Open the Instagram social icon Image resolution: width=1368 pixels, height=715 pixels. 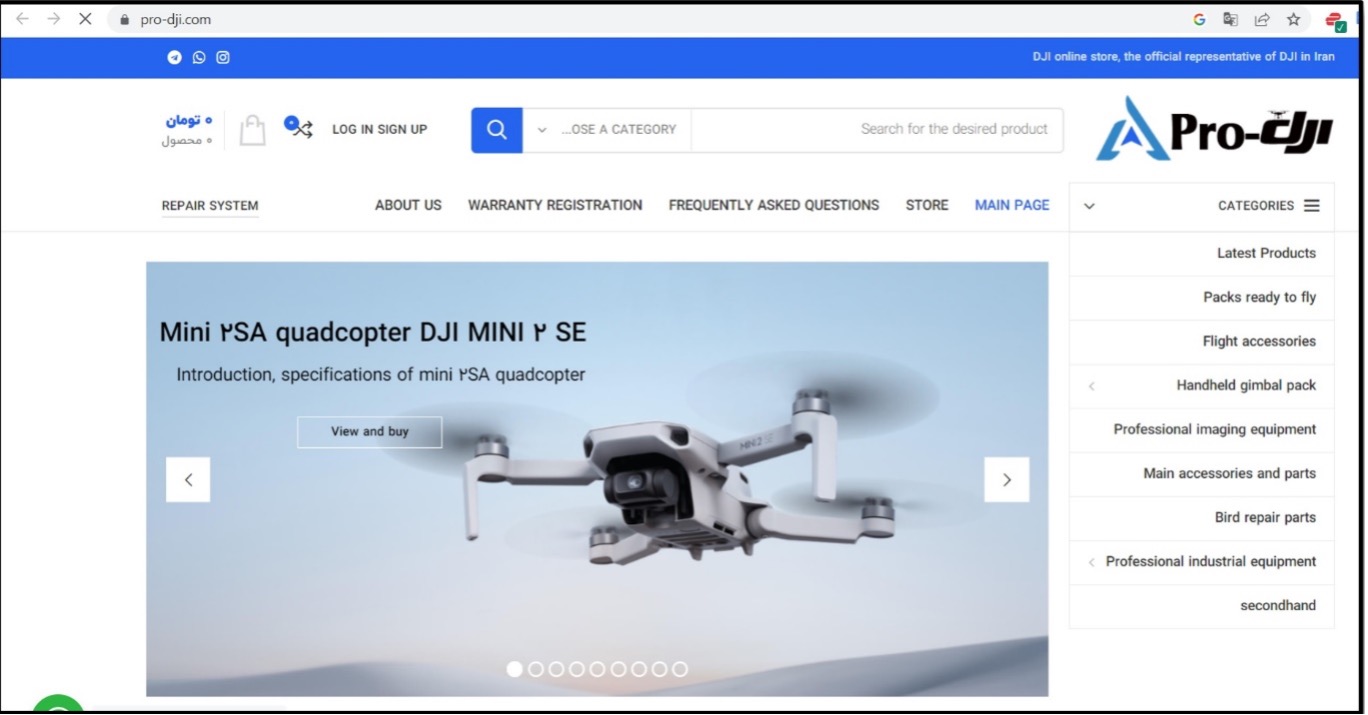coord(223,57)
